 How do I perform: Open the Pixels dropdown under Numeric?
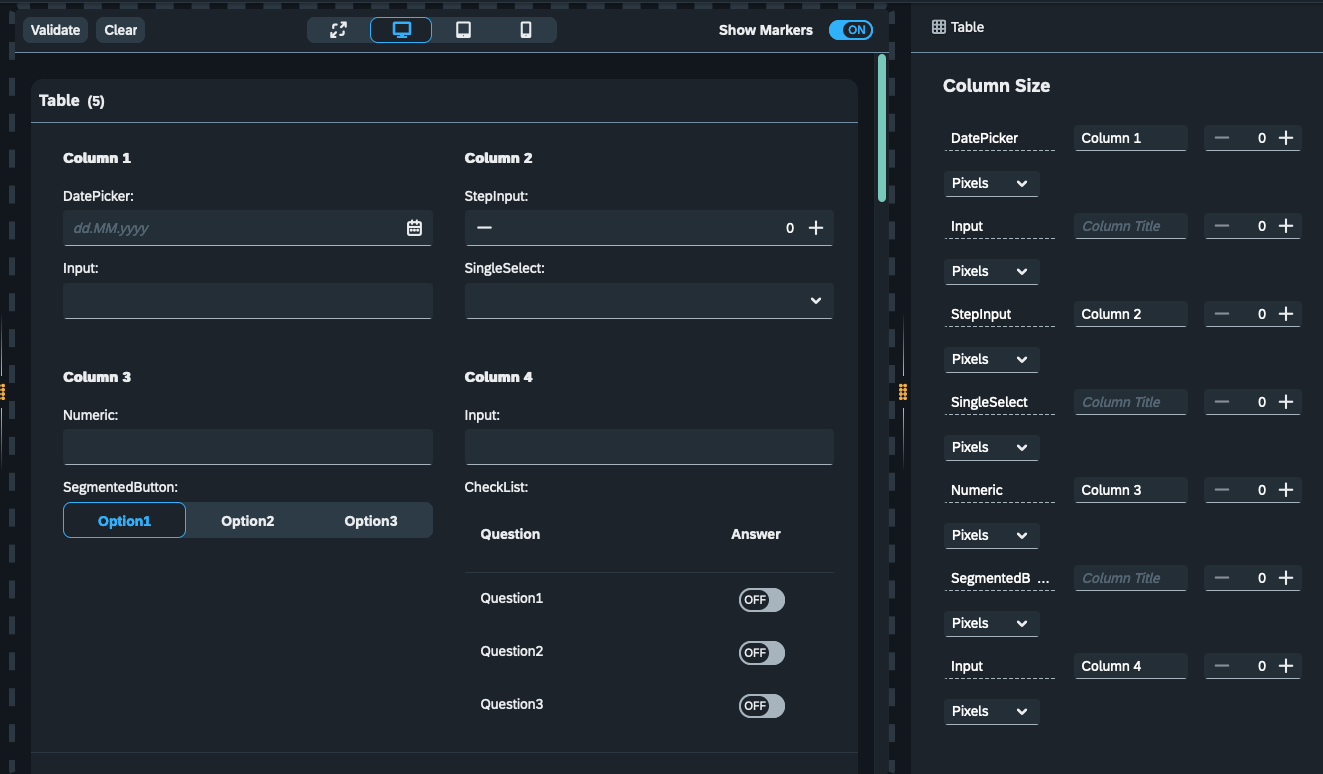[x=991, y=535]
